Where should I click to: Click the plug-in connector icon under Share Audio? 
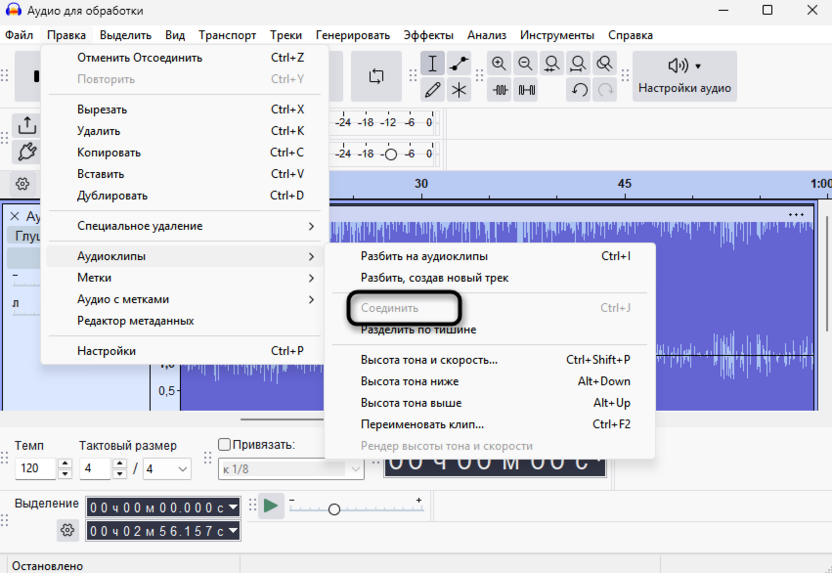tap(27, 152)
